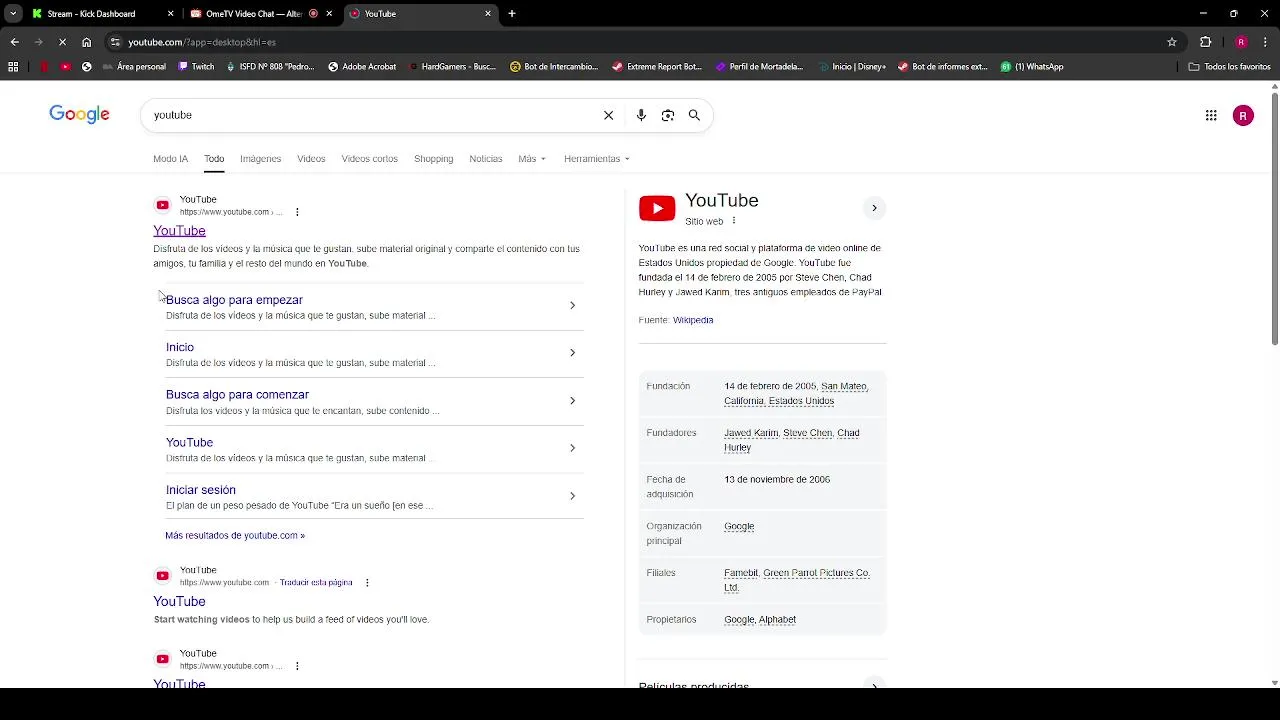Click Green Parrot Pictures Co. Ltd. link

tap(797, 580)
